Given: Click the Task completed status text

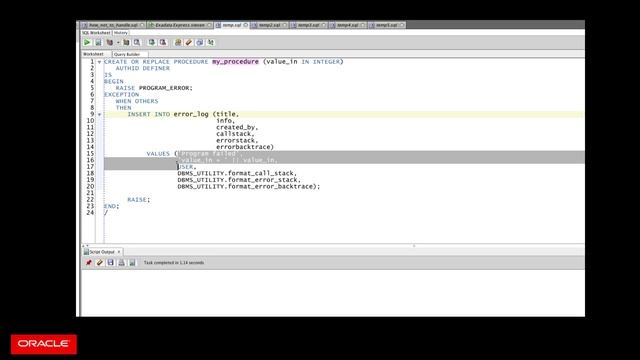Looking at the screenshot, I should (x=174, y=263).
